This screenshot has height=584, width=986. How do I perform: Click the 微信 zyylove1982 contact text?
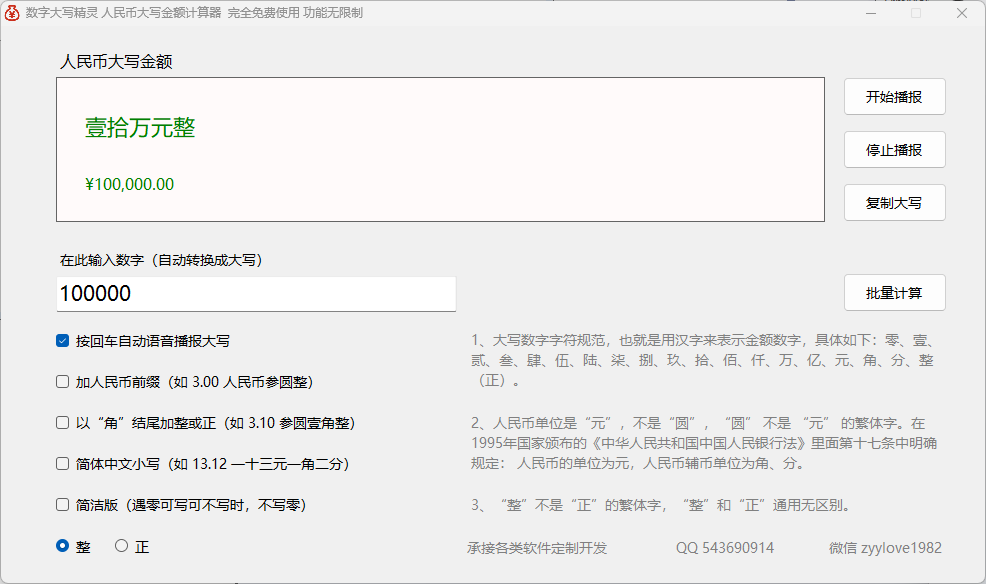(885, 548)
